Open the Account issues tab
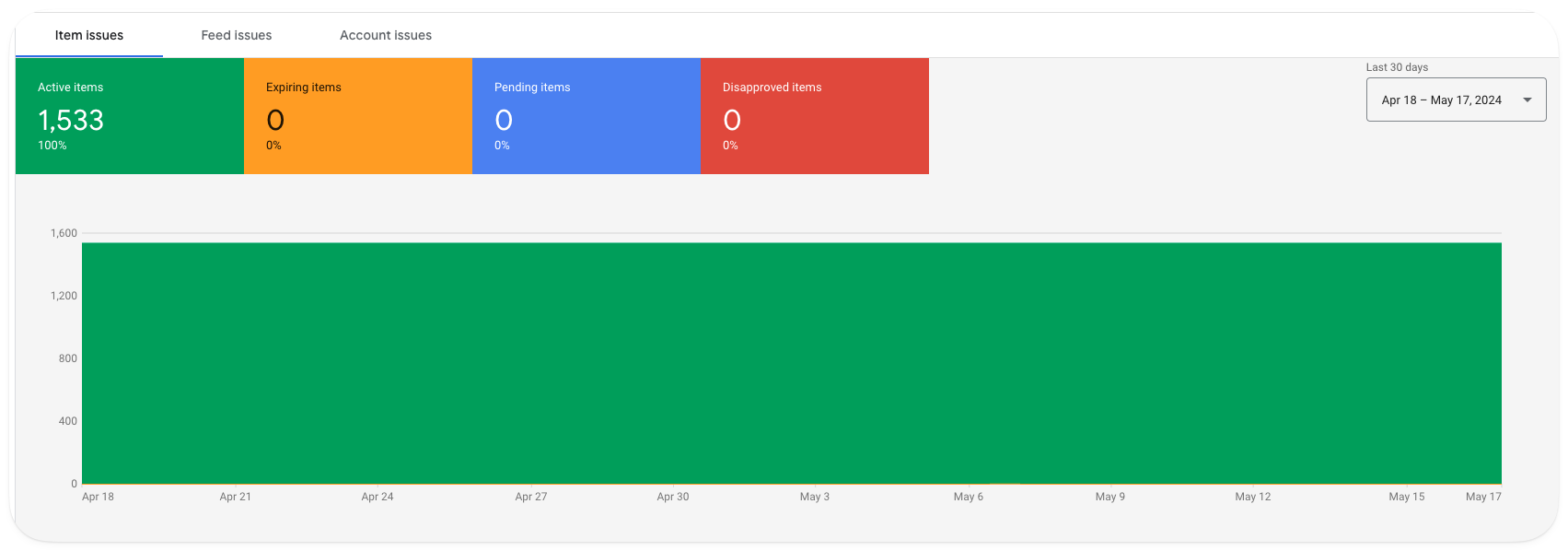 386,35
